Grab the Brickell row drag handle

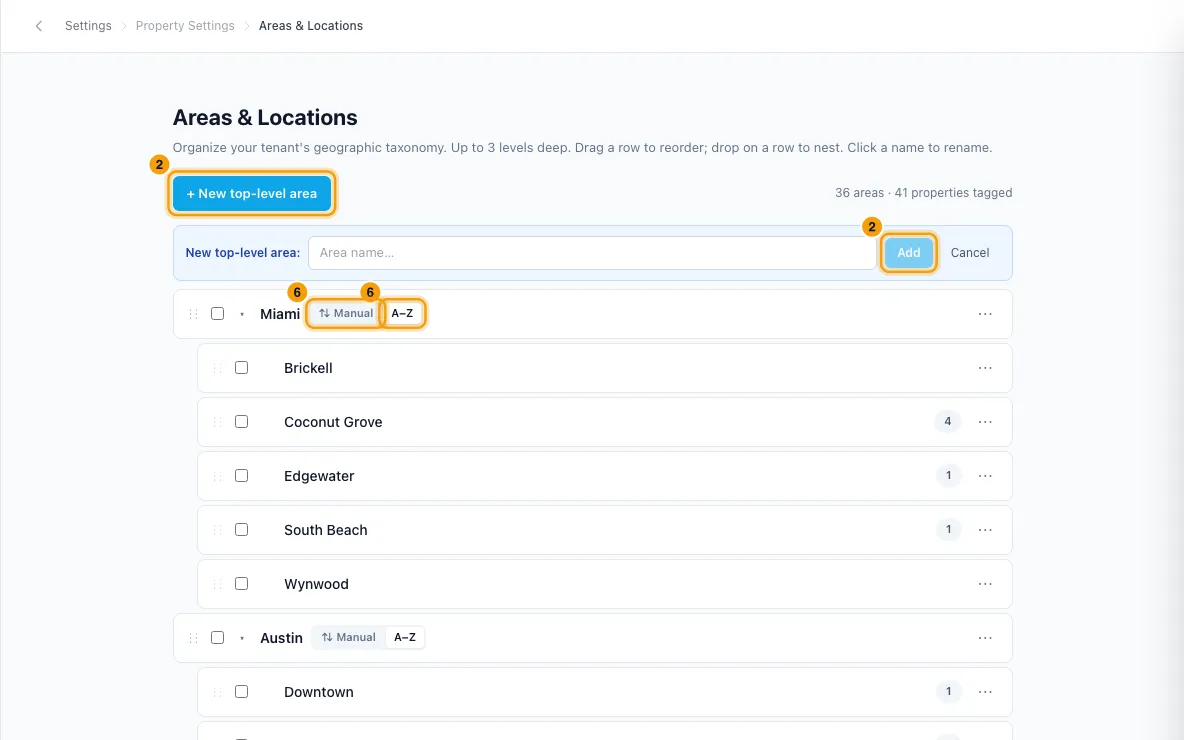tap(217, 368)
